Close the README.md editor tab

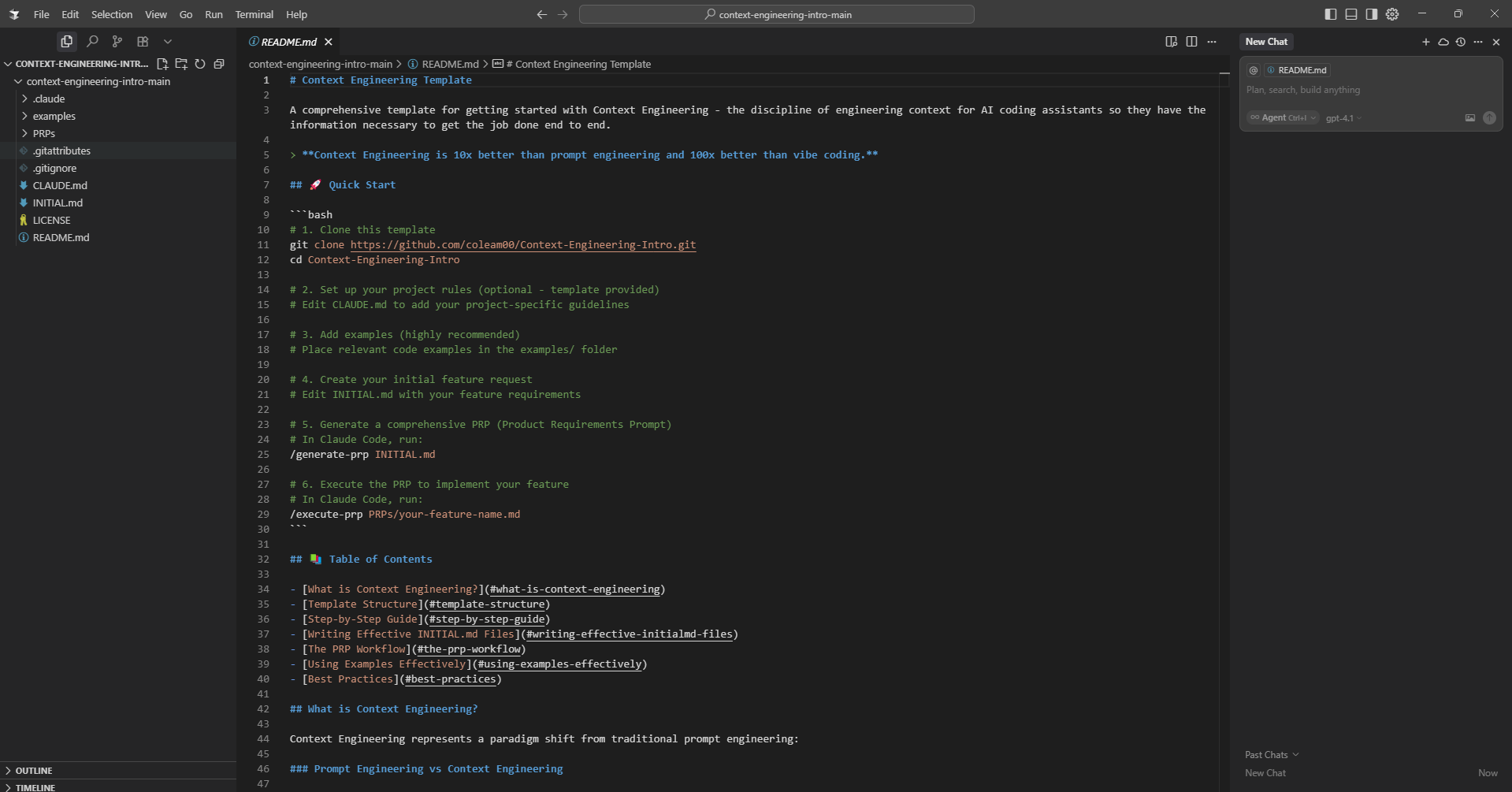click(329, 42)
